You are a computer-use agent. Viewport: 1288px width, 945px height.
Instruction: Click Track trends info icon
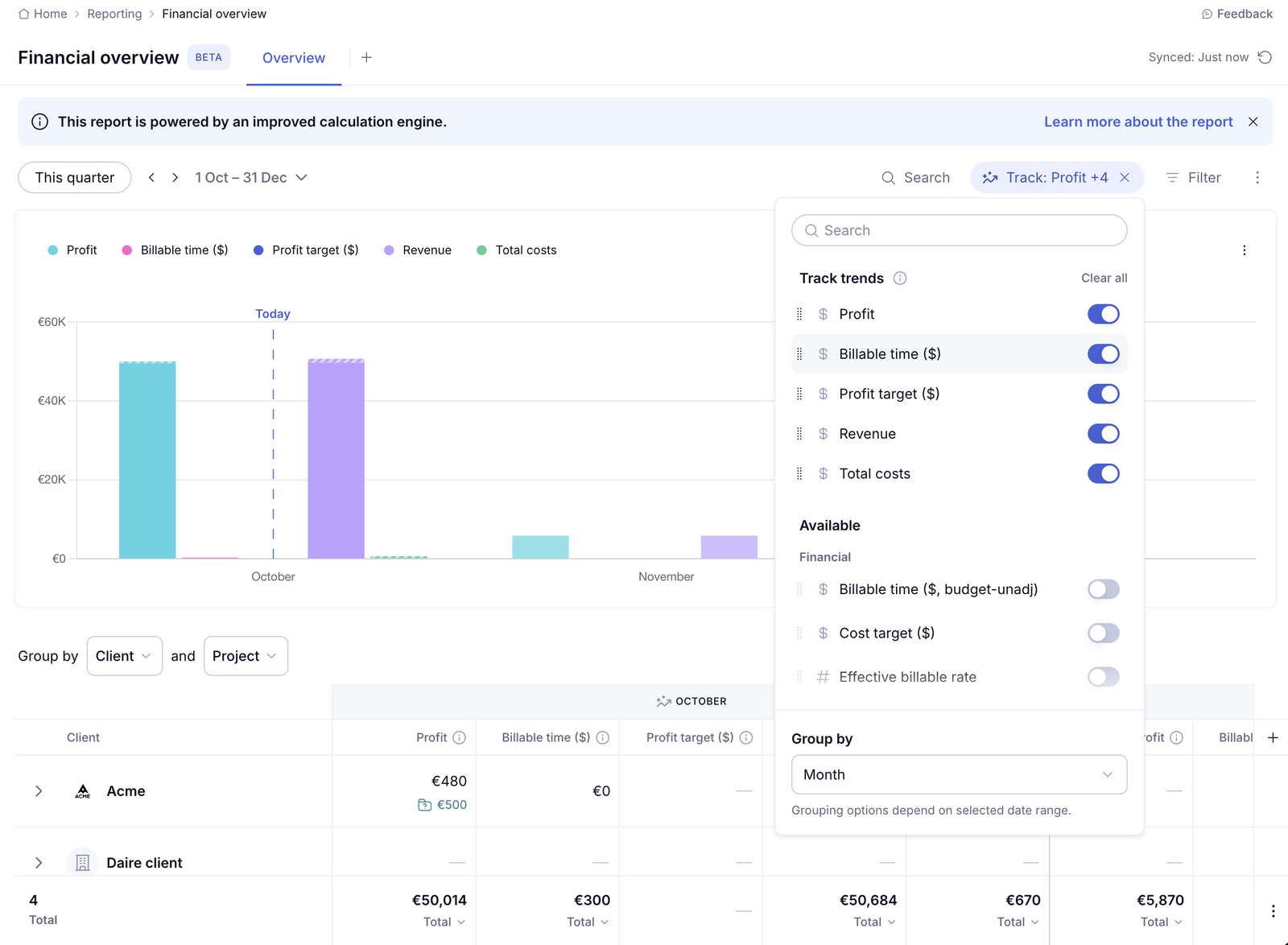coord(900,278)
